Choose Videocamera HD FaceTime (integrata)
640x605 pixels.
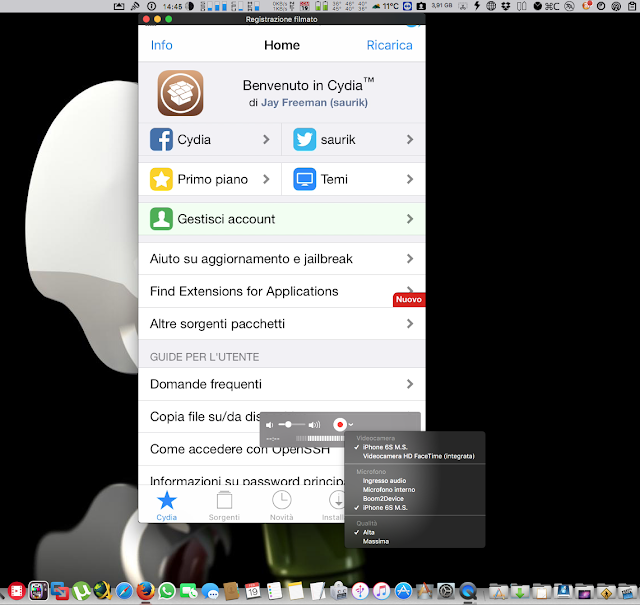pyautogui.click(x=418, y=456)
